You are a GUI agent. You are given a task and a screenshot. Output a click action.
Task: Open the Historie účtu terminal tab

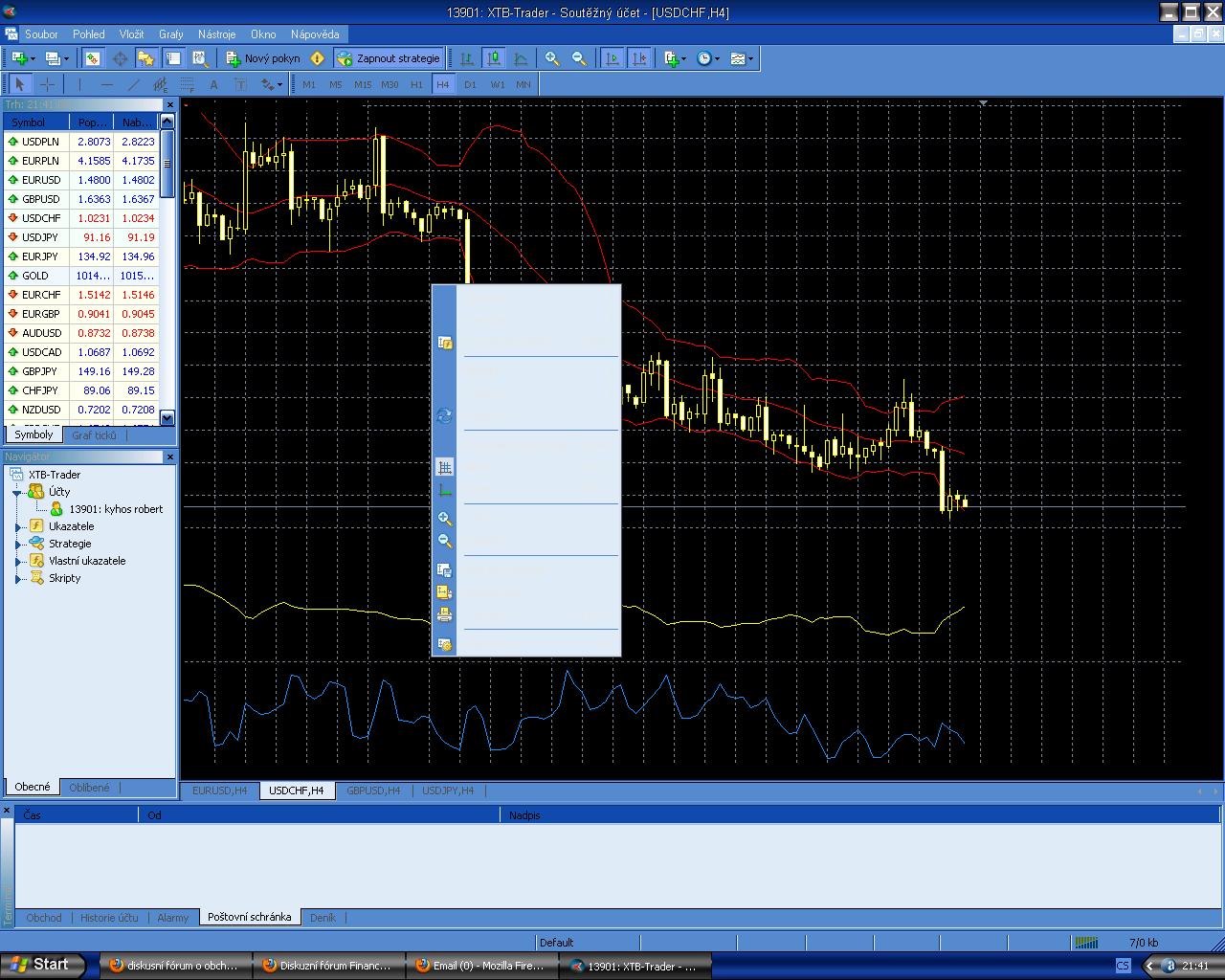(109, 917)
